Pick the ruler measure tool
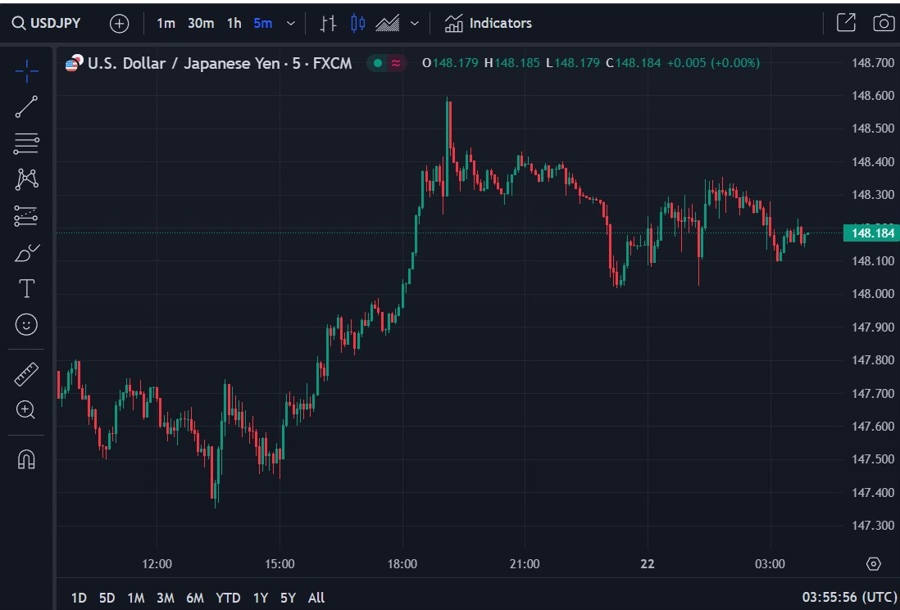The width and height of the screenshot is (900, 610). point(26,374)
